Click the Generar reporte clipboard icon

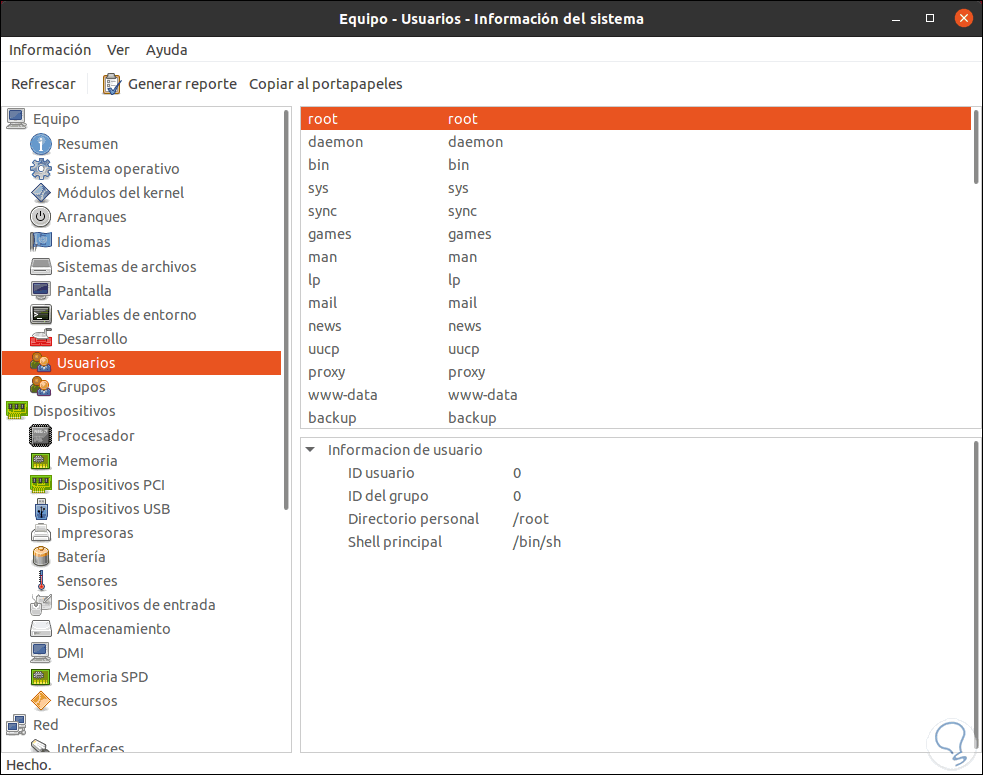[x=112, y=84]
